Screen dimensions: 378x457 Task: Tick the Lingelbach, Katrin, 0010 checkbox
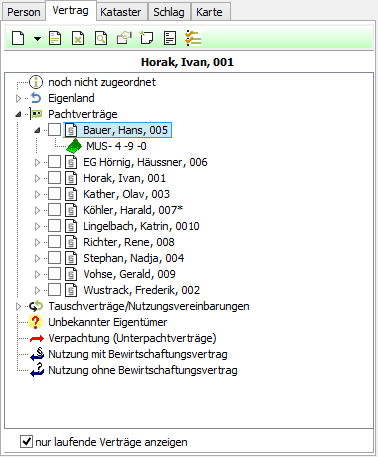tap(54, 226)
